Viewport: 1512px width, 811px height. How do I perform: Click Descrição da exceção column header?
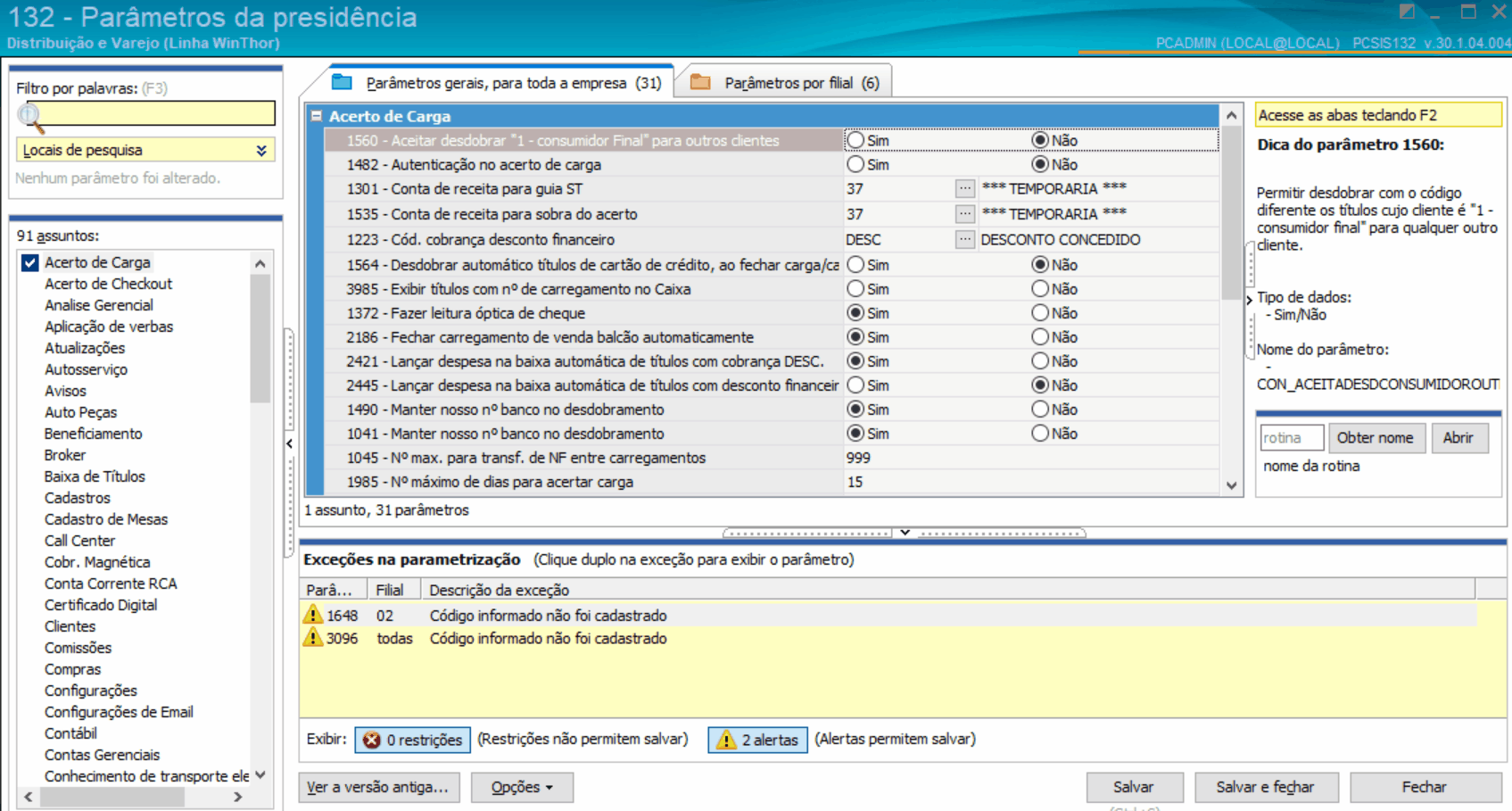pyautogui.click(x=947, y=590)
